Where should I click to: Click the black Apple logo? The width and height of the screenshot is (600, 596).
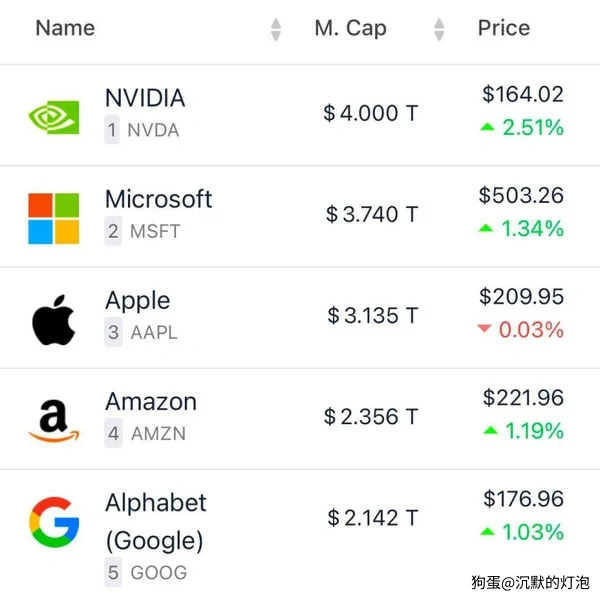(53, 319)
